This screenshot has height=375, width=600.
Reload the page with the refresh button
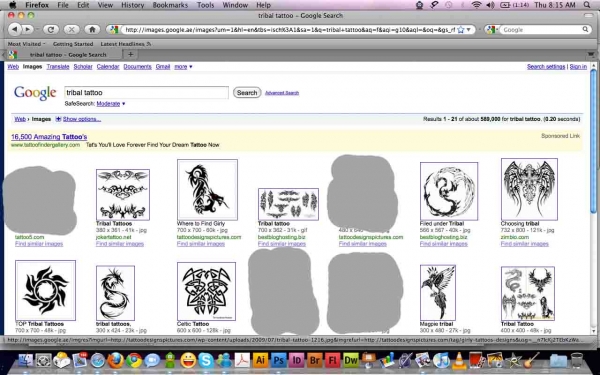pos(51,29)
